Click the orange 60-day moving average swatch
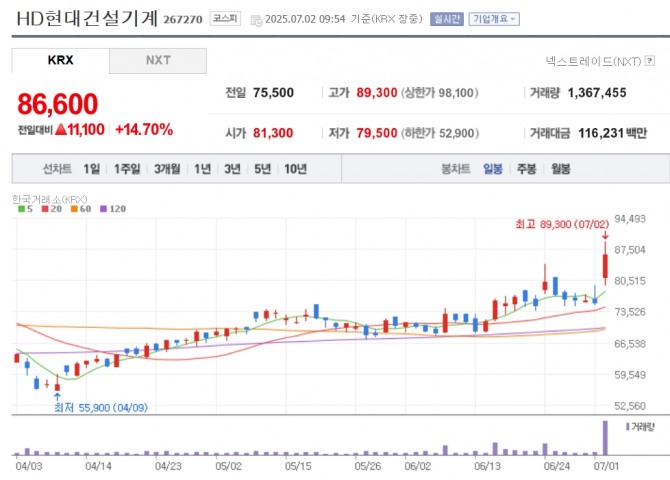The height and width of the screenshot is (480, 670). (74, 209)
